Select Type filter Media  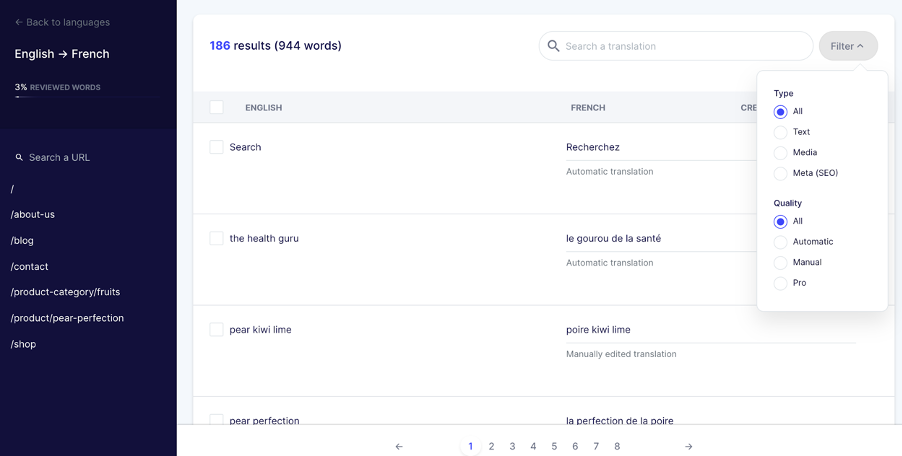(780, 153)
